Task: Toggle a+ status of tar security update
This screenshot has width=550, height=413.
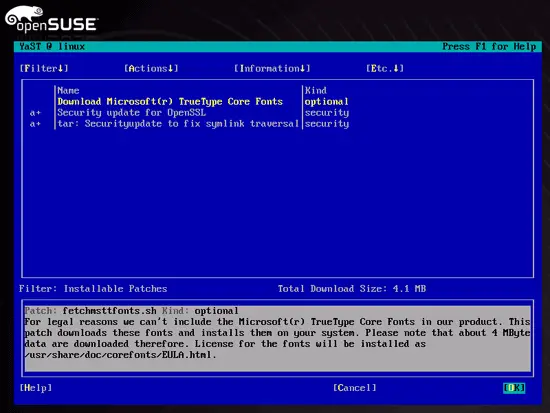Action: 35,124
